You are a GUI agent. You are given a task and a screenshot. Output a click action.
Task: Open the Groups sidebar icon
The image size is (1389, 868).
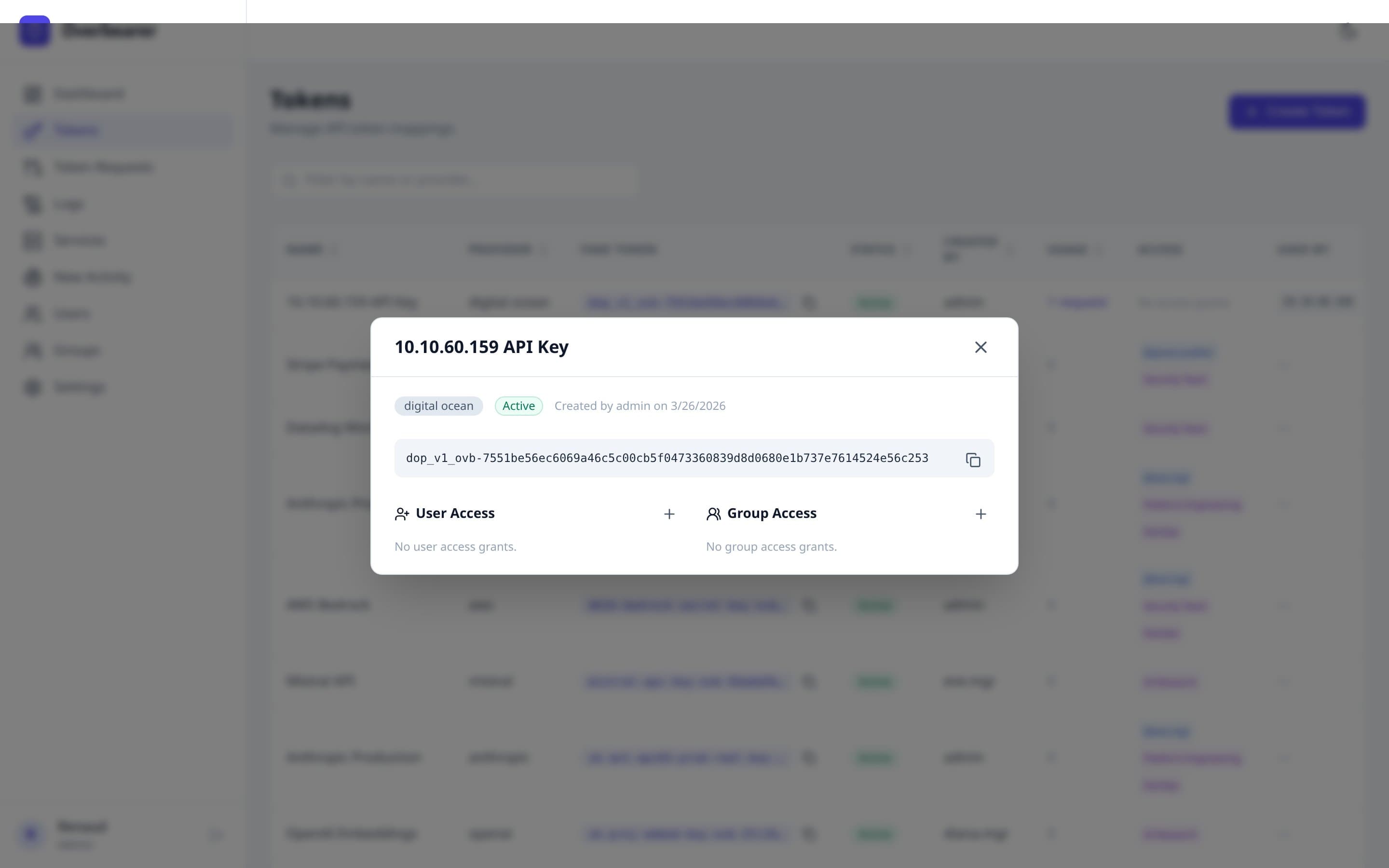(x=32, y=350)
